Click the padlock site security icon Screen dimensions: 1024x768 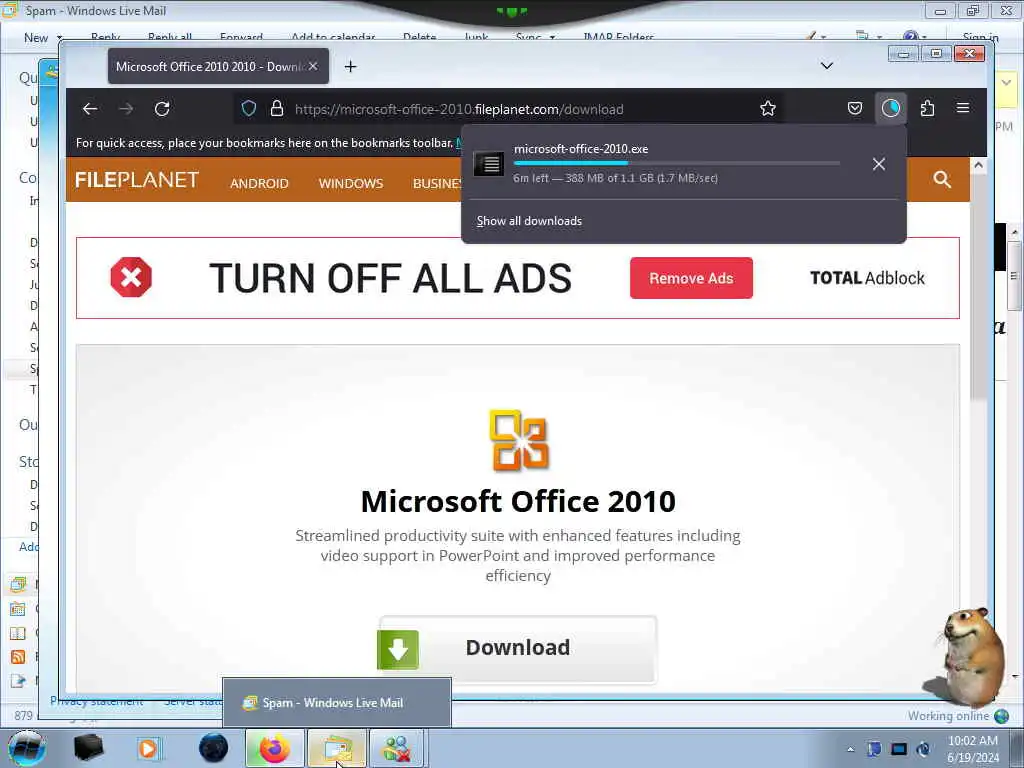(277, 108)
